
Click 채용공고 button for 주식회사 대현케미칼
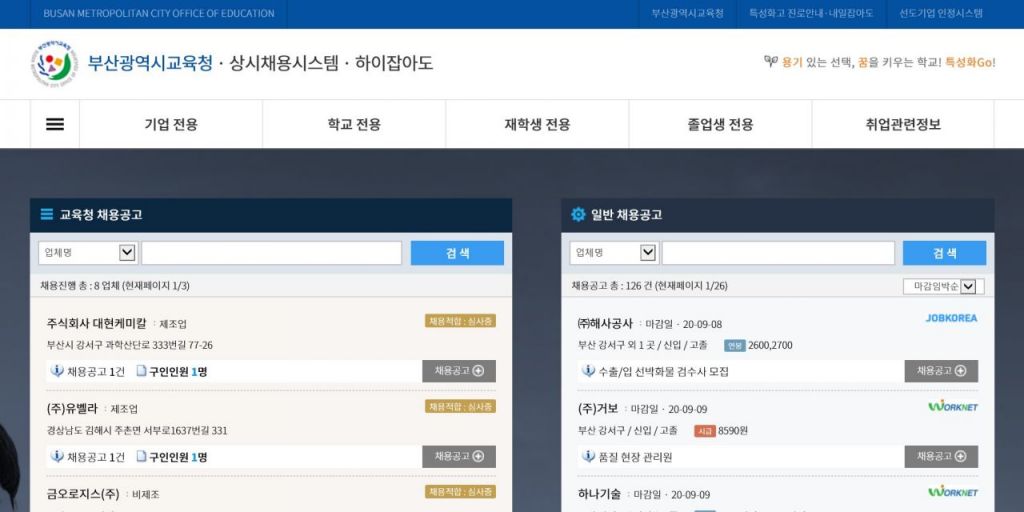click(x=459, y=371)
